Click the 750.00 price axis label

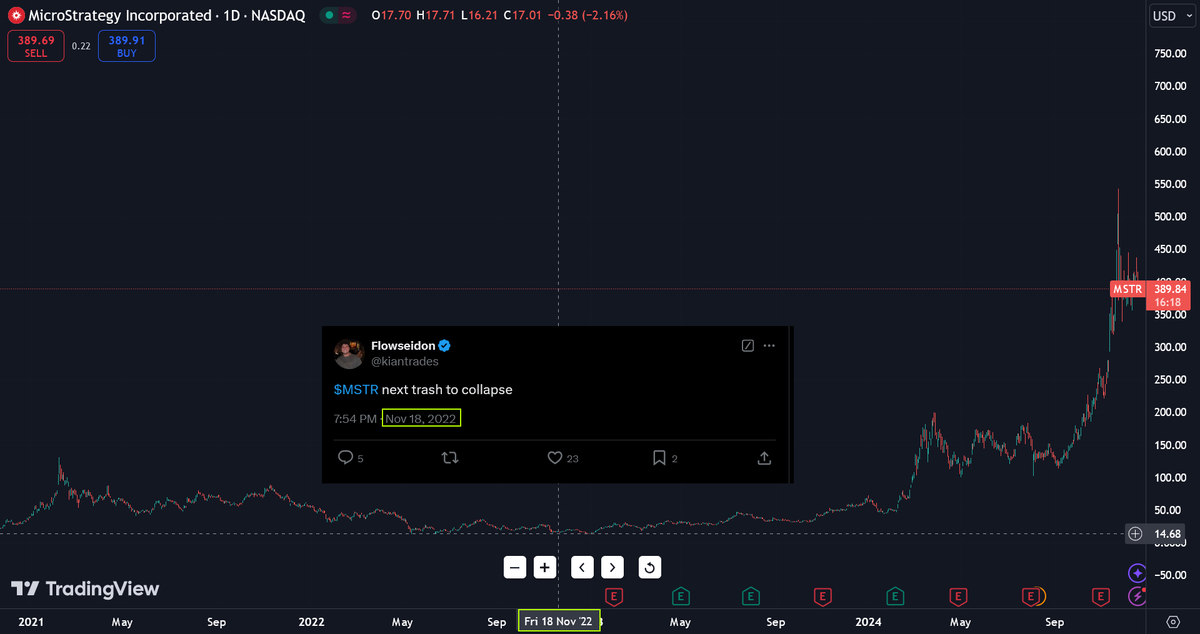pos(1169,54)
